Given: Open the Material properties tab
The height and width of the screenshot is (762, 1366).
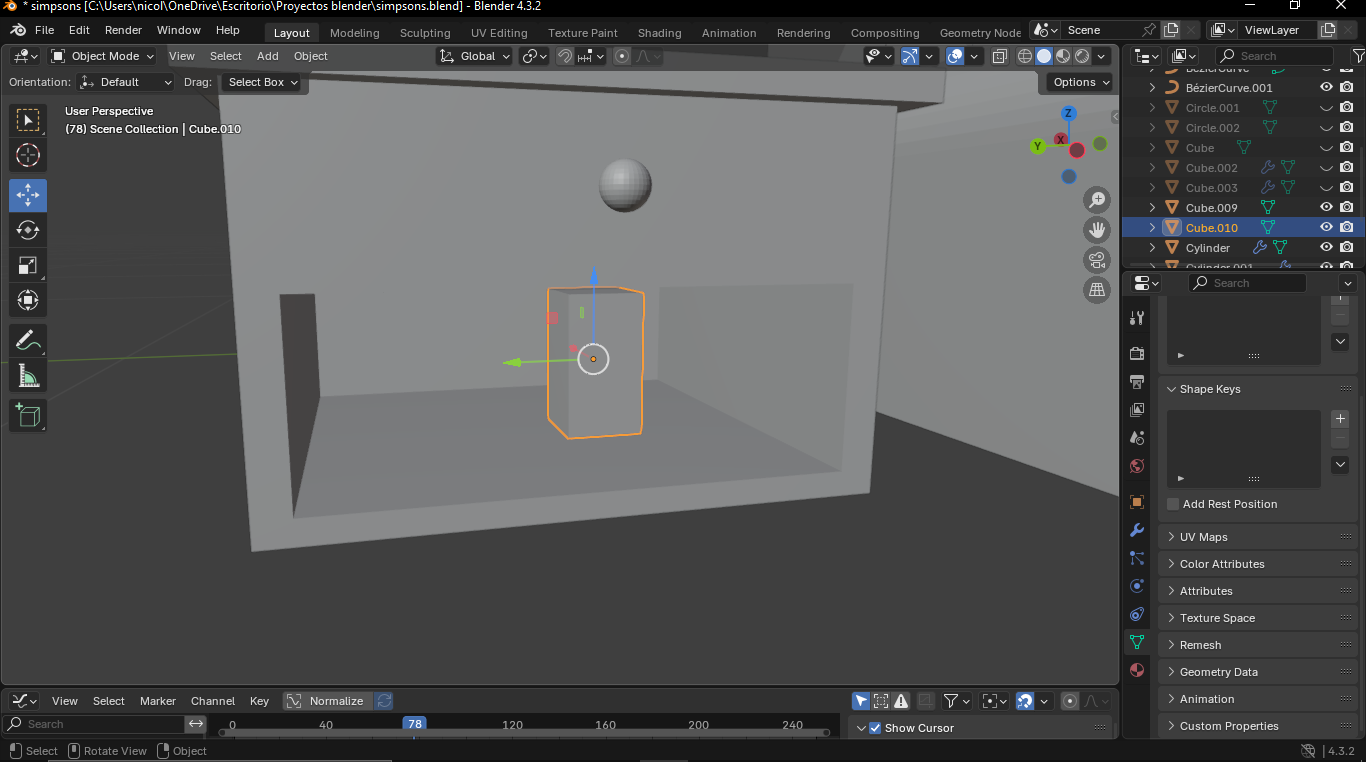Looking at the screenshot, I should click(x=1137, y=670).
